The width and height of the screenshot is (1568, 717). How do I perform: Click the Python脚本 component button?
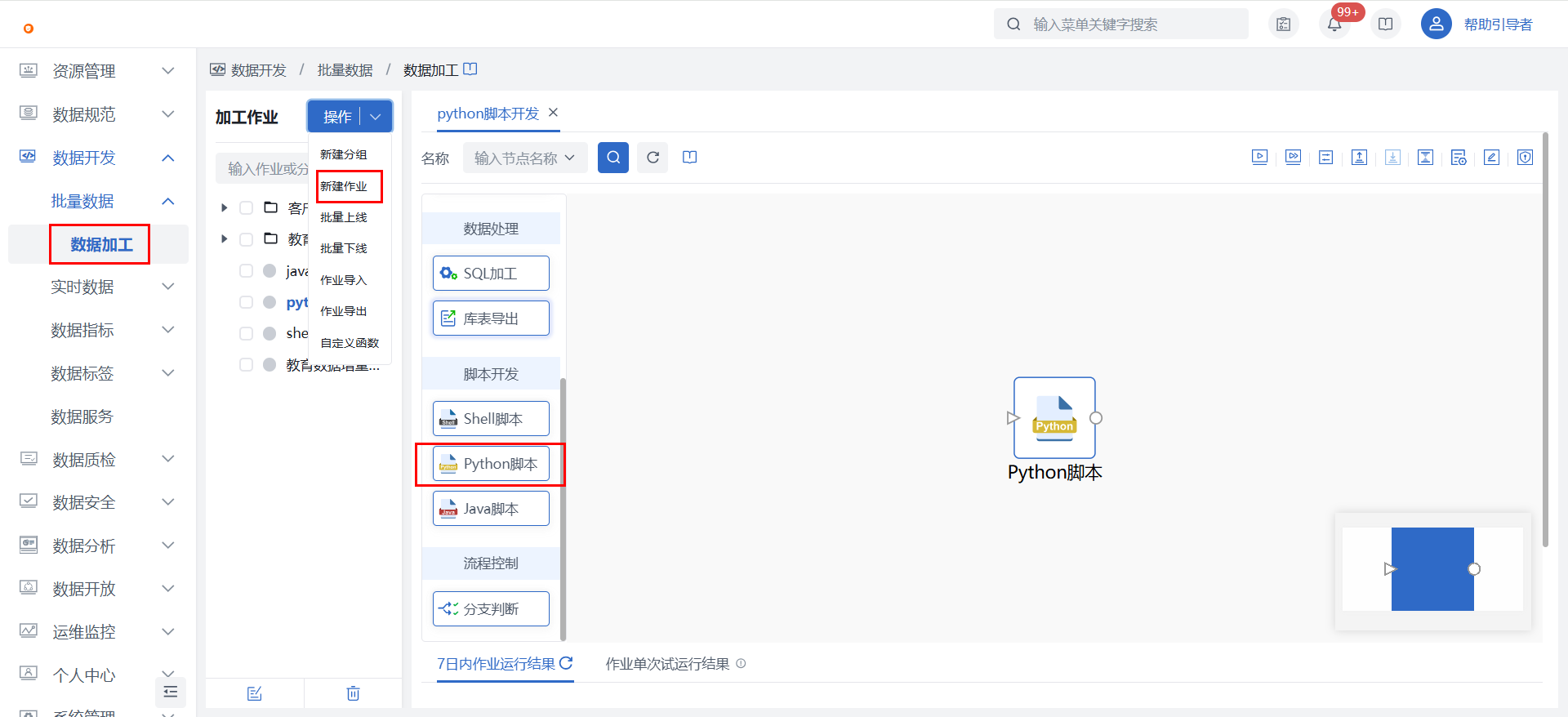491,464
